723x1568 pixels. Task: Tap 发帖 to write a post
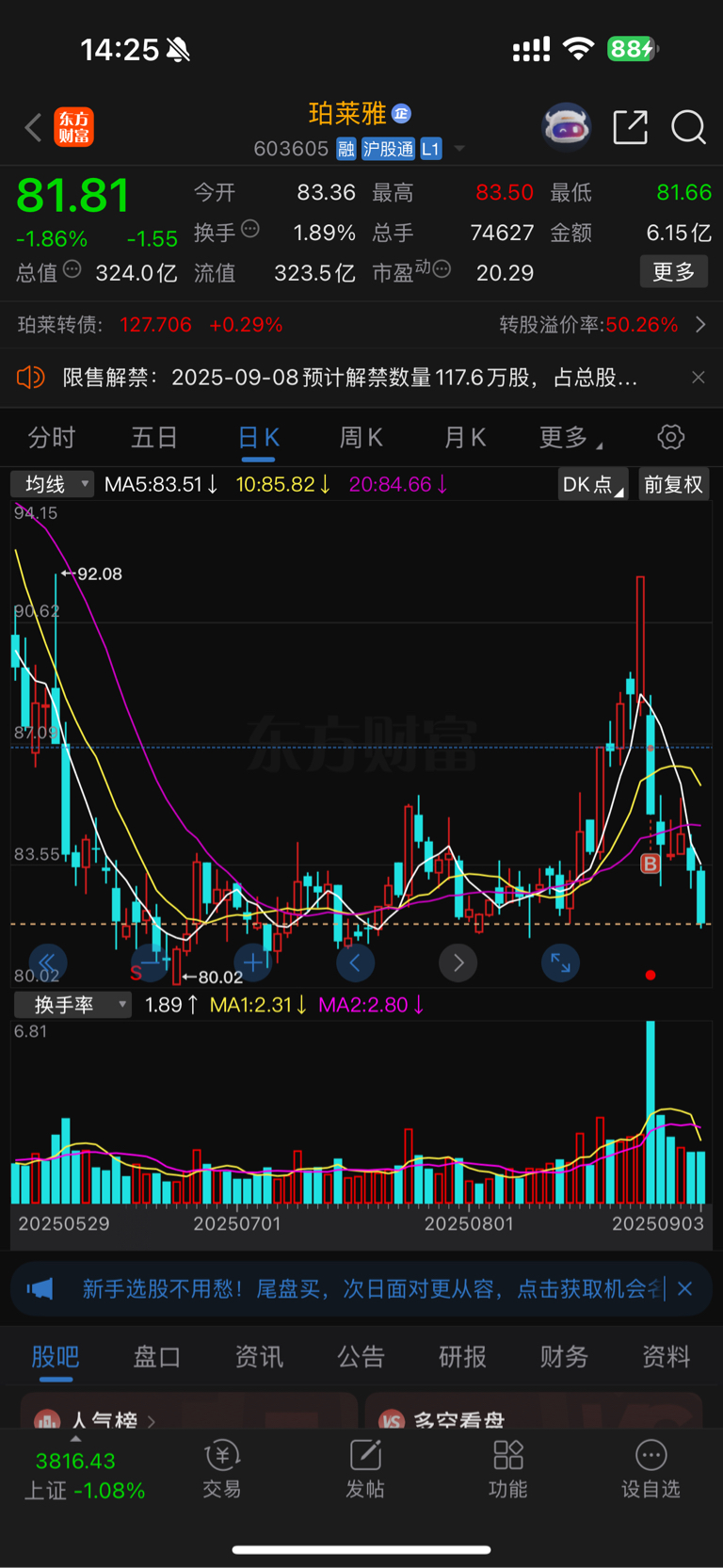point(365,1469)
